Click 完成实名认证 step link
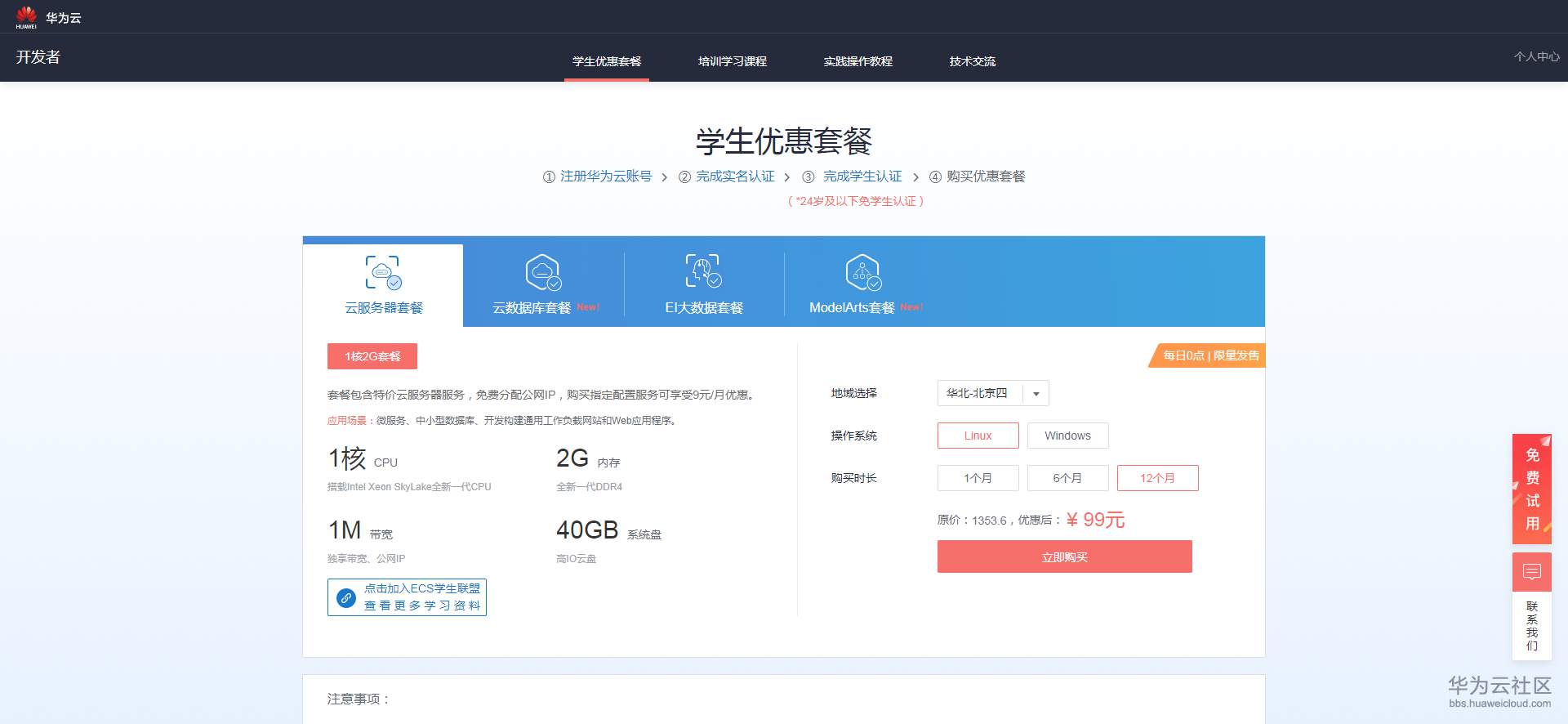 point(735,177)
